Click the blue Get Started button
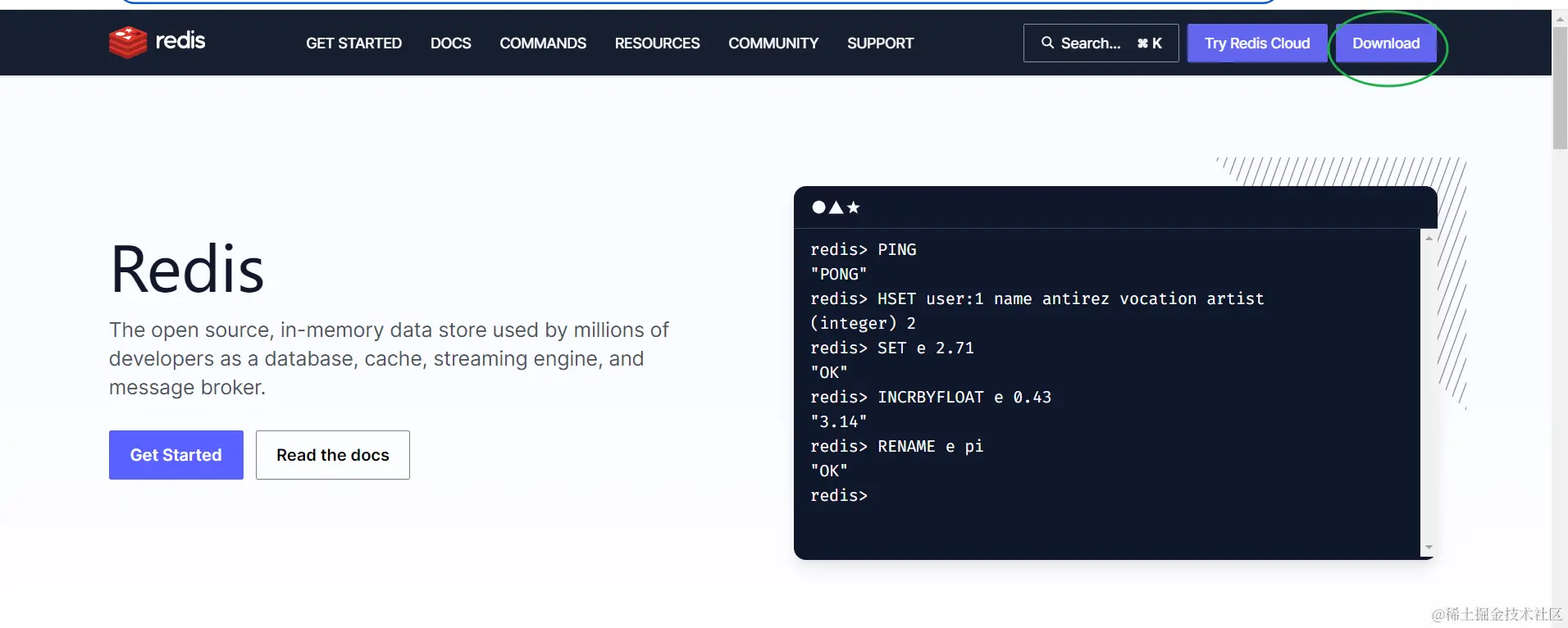The width and height of the screenshot is (1568, 628). tap(175, 455)
